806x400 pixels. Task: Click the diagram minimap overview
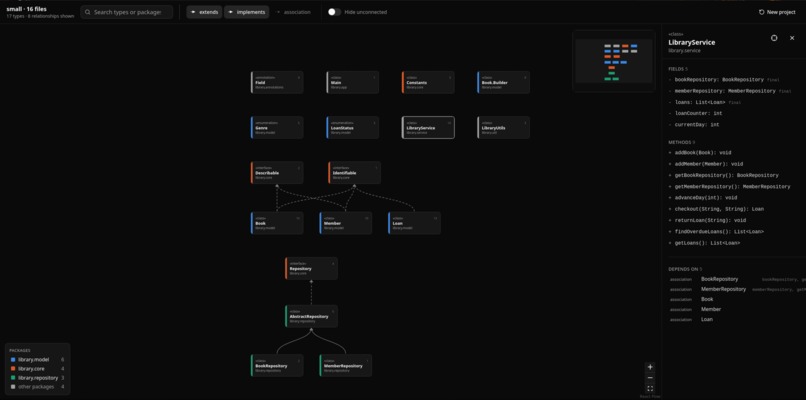coord(614,61)
